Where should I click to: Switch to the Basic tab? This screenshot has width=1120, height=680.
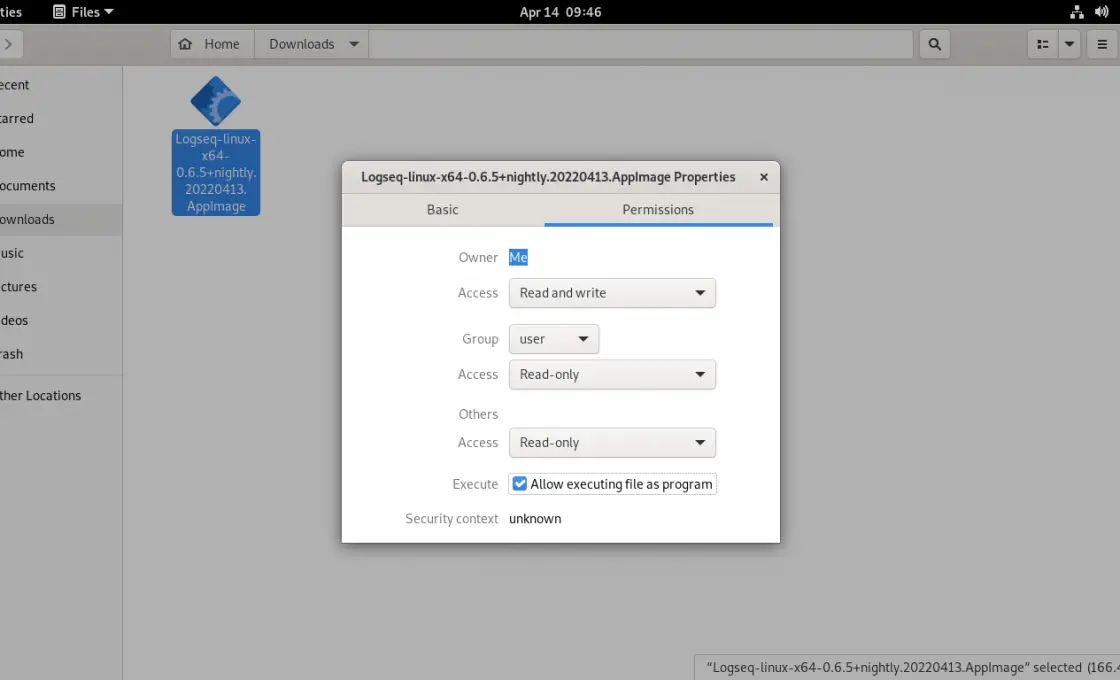(x=442, y=209)
